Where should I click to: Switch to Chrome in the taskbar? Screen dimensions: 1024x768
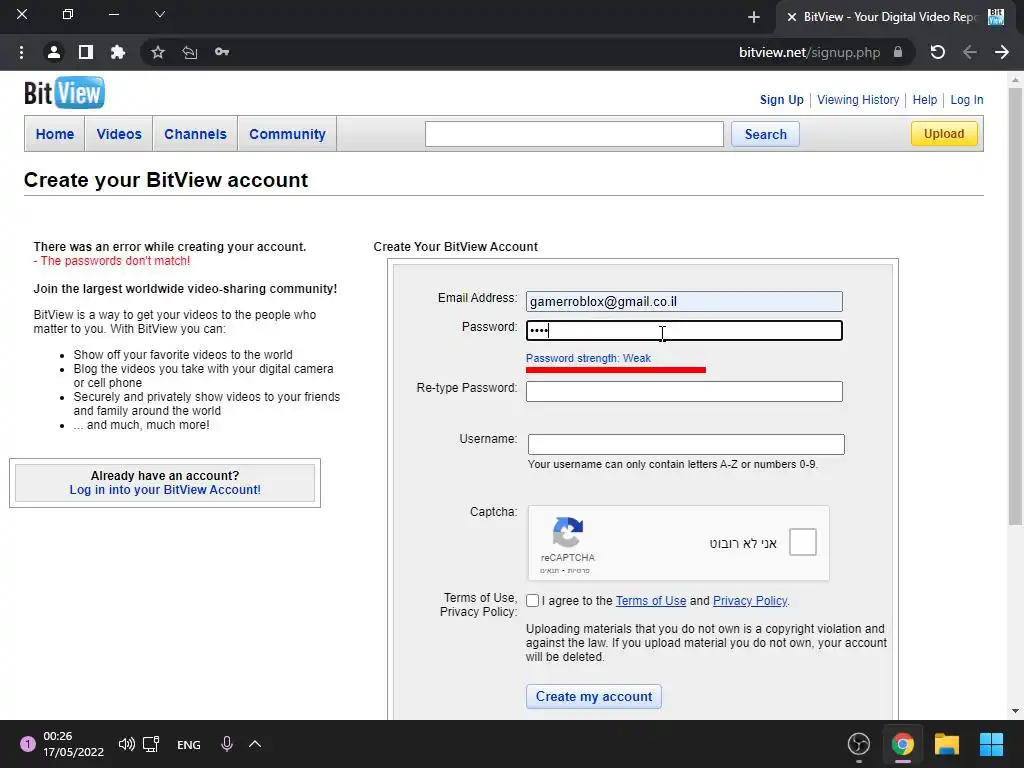pyautogui.click(x=903, y=744)
